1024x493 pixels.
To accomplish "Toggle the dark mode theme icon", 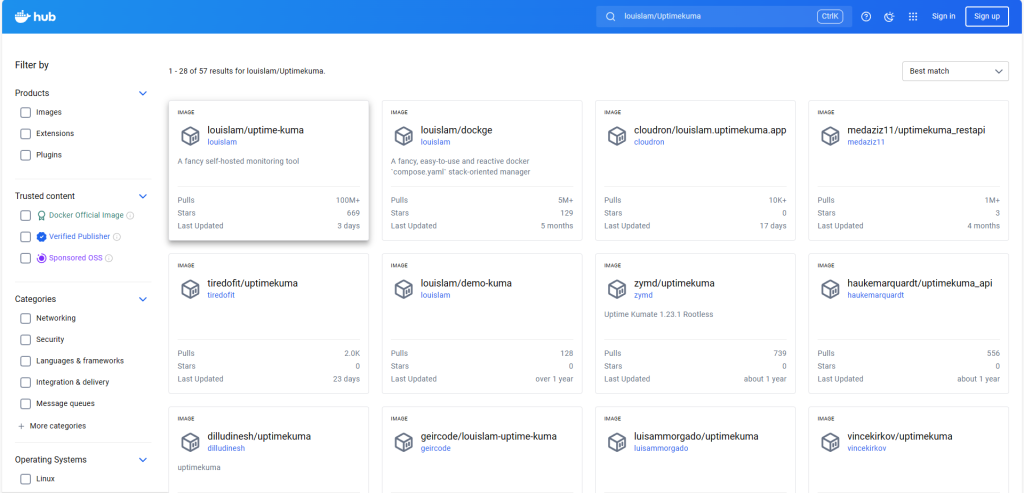I will click(889, 16).
